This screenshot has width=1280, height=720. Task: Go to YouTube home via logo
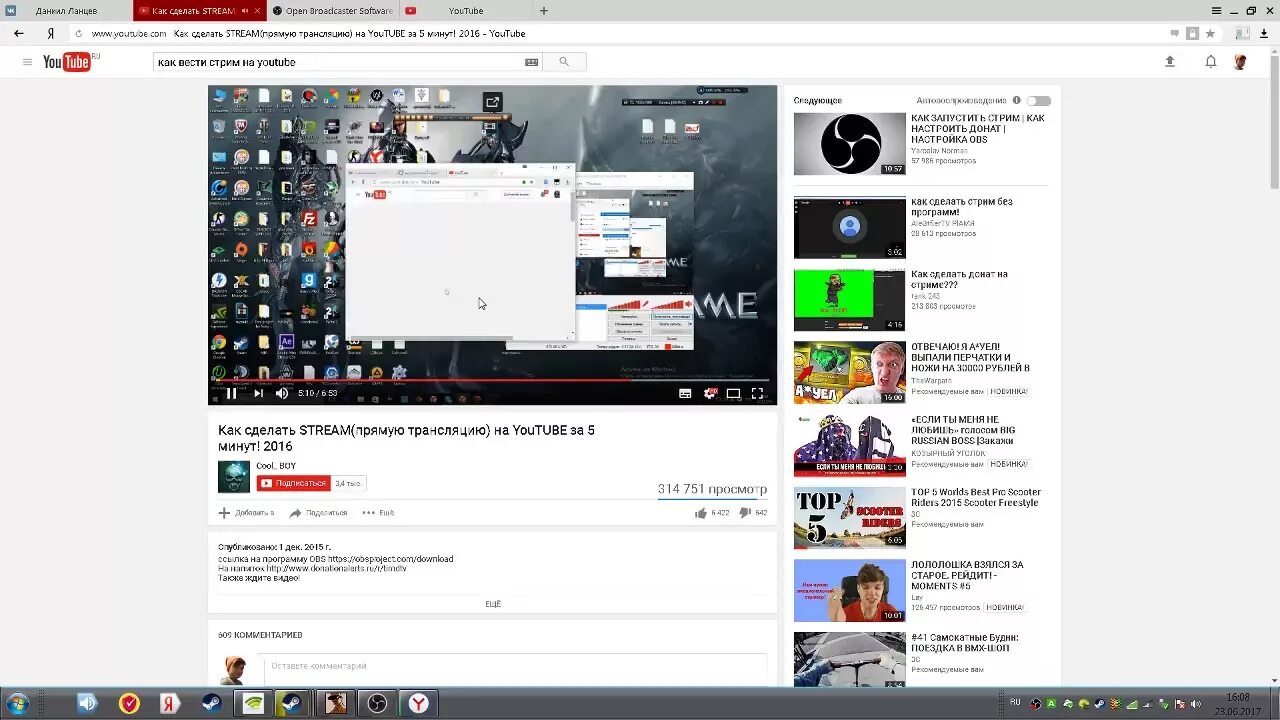pos(67,62)
